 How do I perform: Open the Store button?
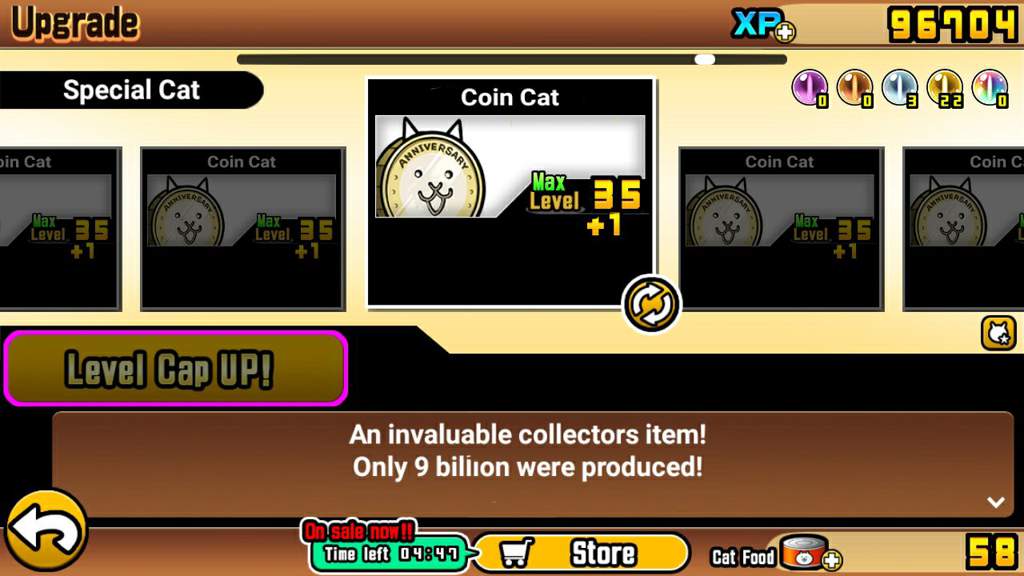tap(582, 553)
